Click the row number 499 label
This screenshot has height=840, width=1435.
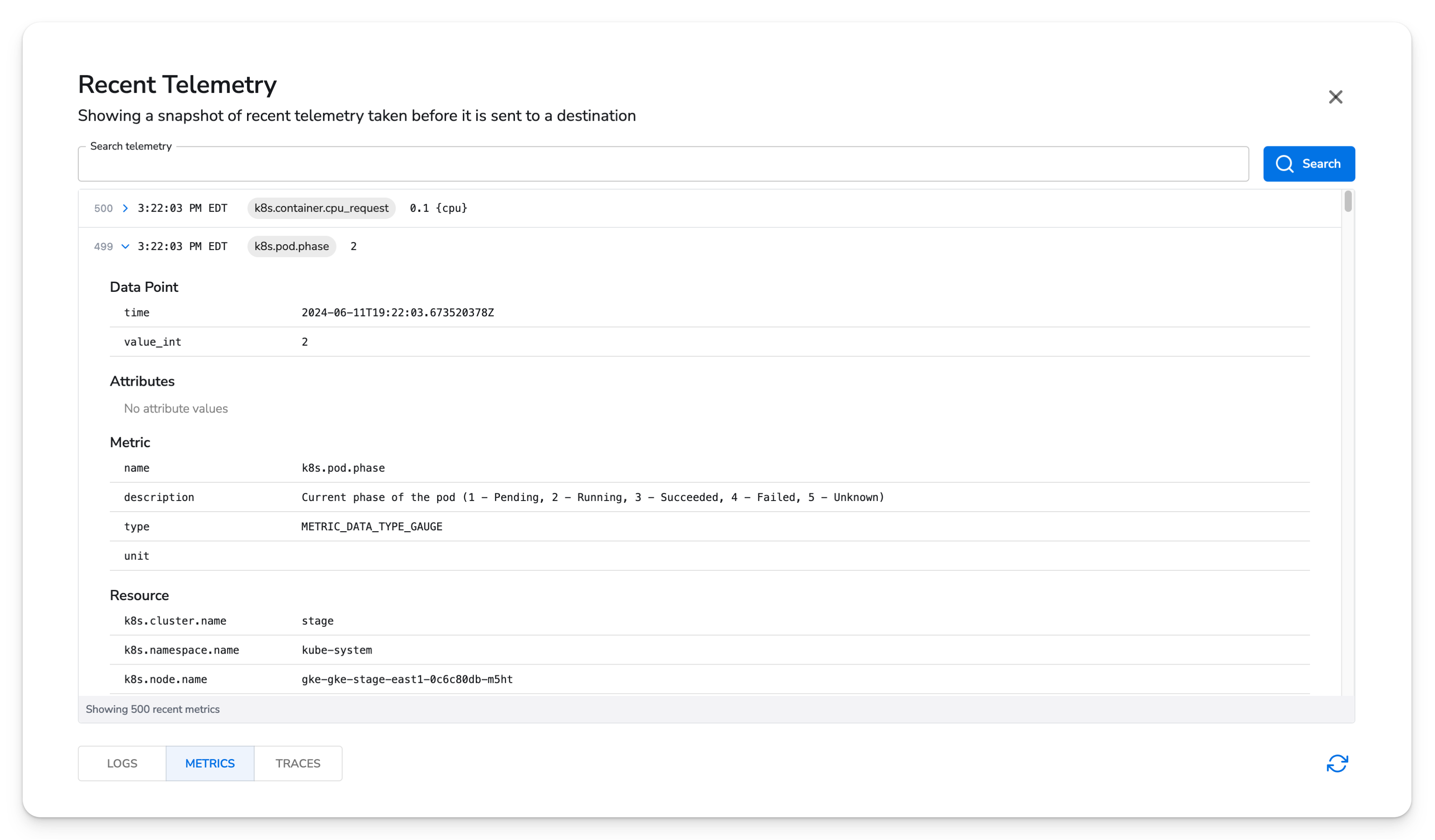coord(103,246)
